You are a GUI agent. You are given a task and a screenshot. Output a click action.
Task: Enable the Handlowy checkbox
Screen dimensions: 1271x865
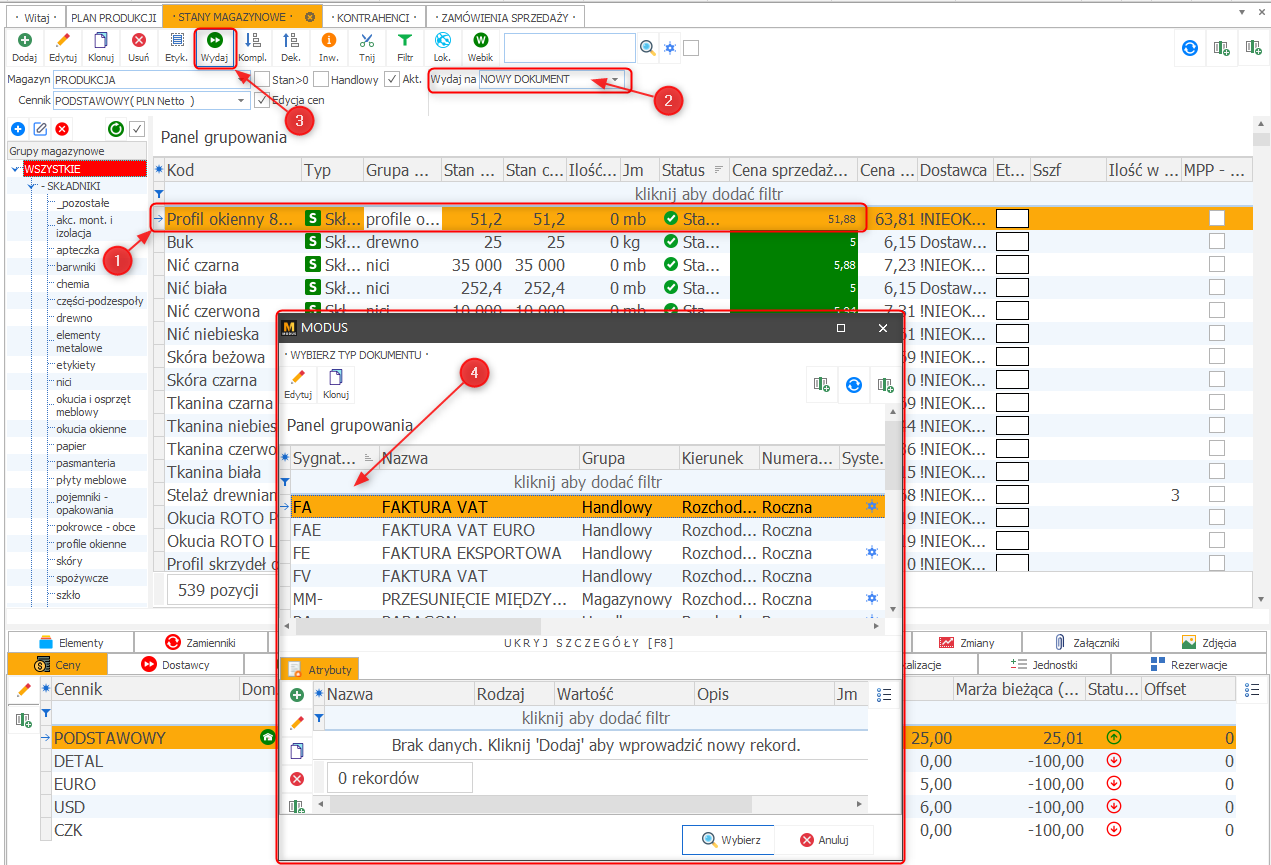[321, 79]
